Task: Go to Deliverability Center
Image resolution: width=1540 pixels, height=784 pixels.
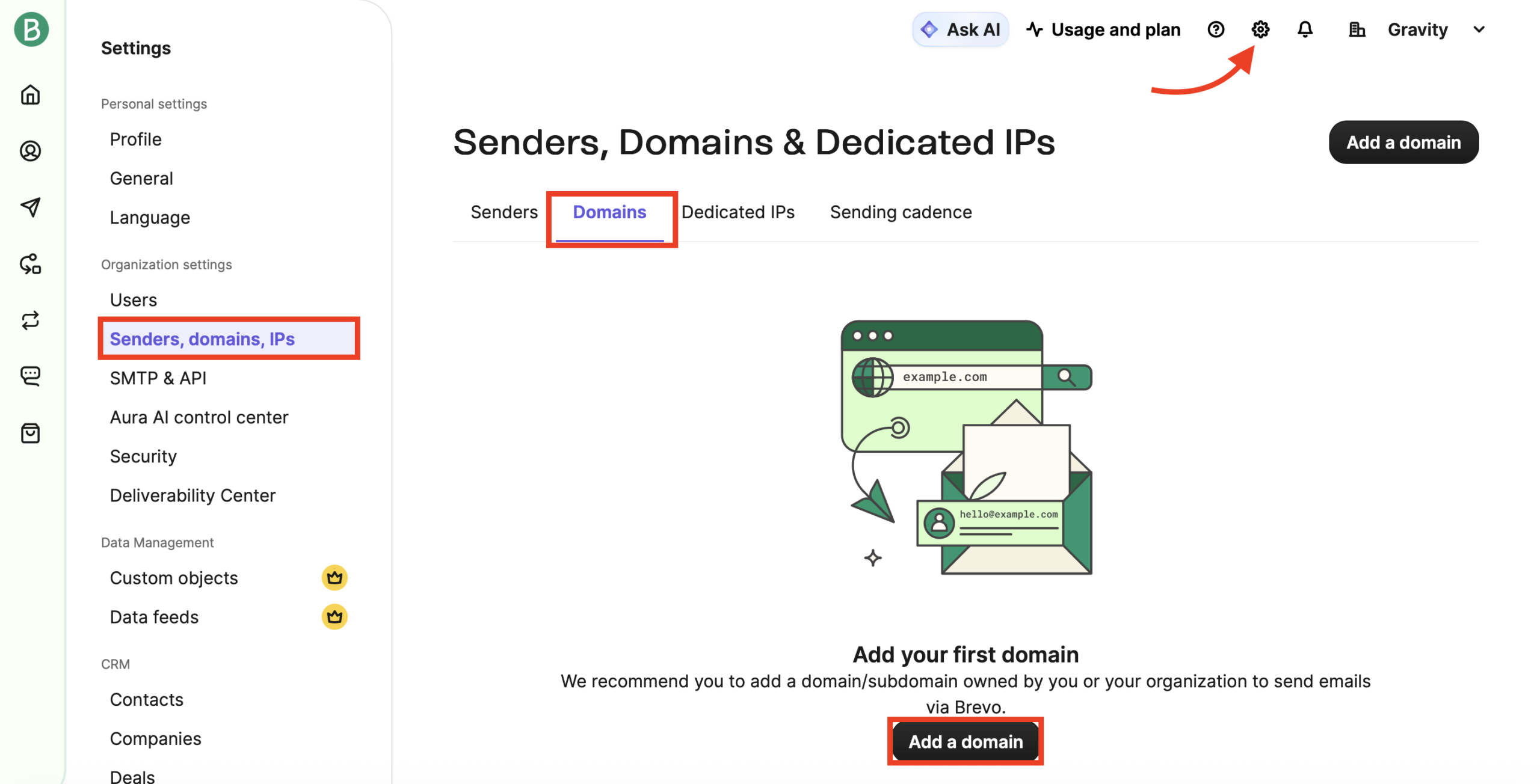Action: [192, 495]
